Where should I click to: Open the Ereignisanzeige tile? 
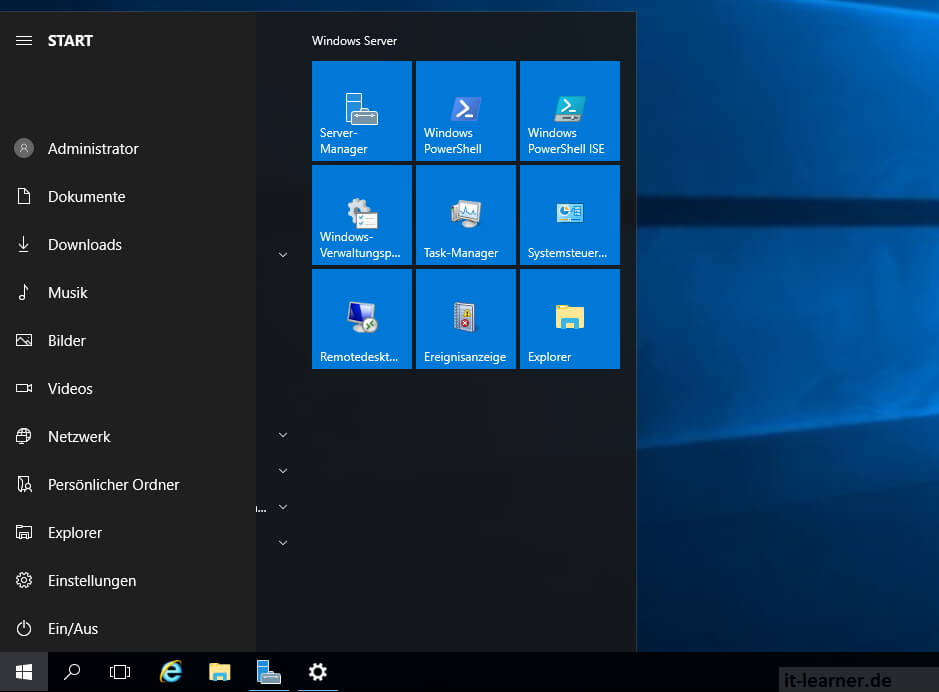click(466, 319)
